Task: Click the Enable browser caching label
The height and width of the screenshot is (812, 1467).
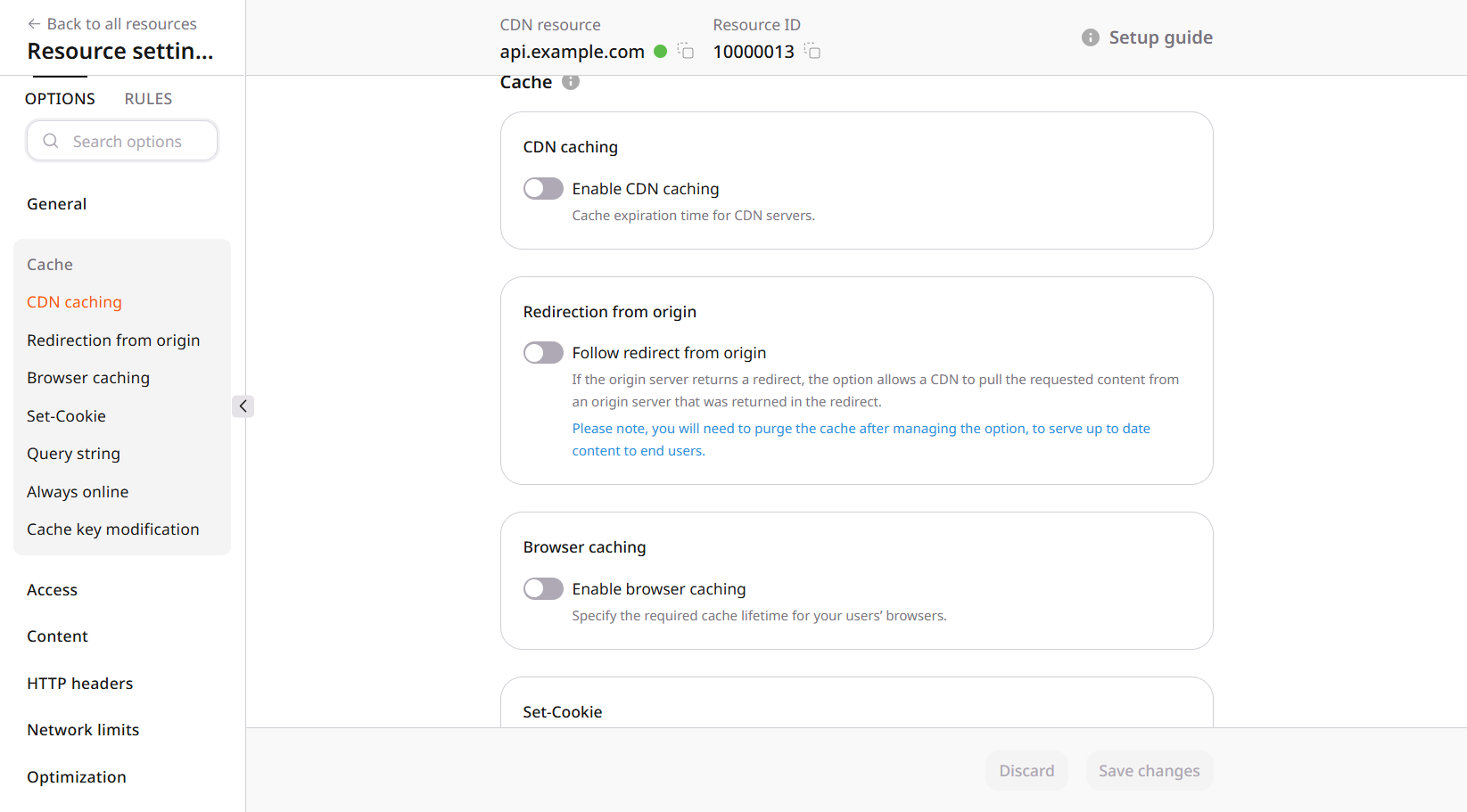Action: tap(659, 589)
